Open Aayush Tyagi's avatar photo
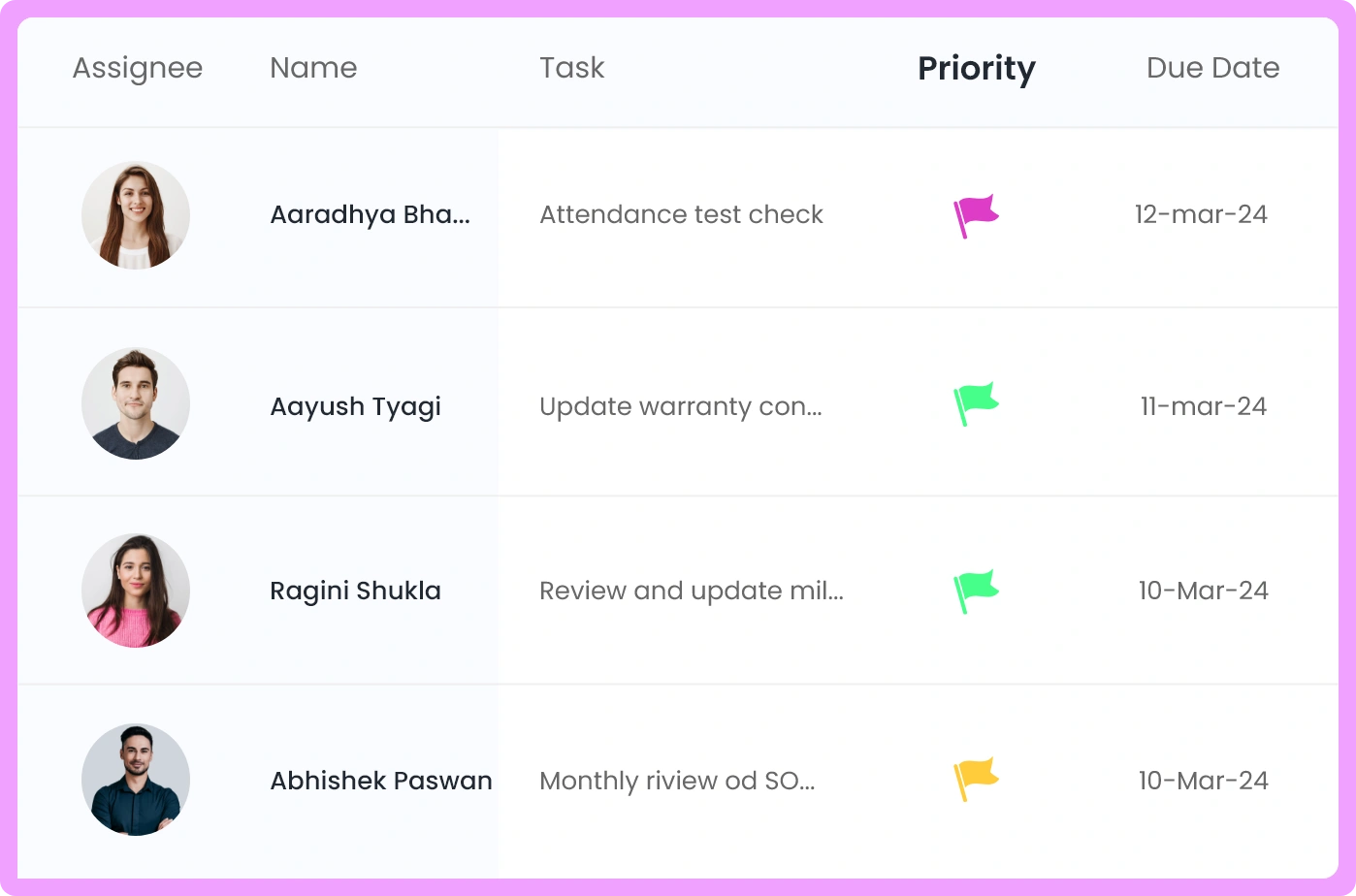 [x=136, y=403]
